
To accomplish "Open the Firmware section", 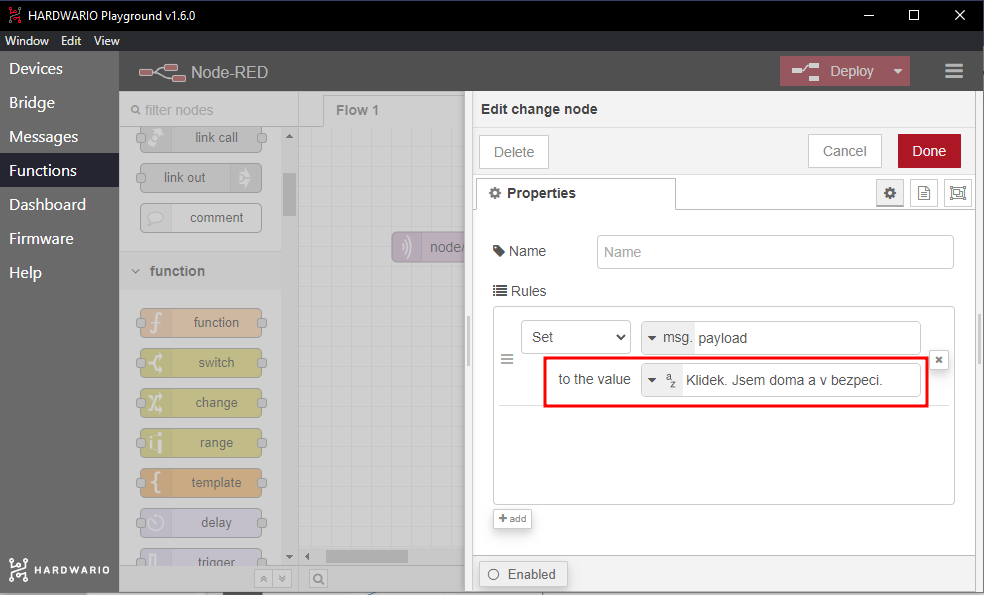I will pos(59,238).
